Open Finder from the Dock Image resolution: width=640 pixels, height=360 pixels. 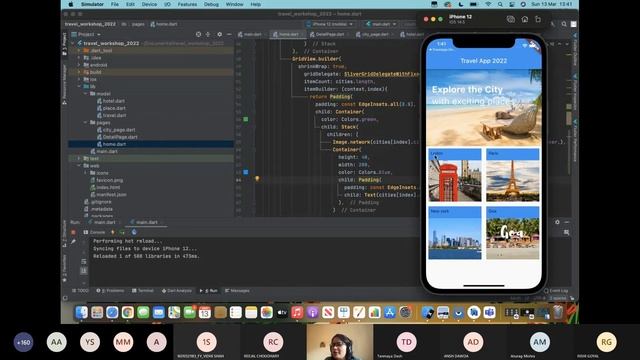click(82, 312)
